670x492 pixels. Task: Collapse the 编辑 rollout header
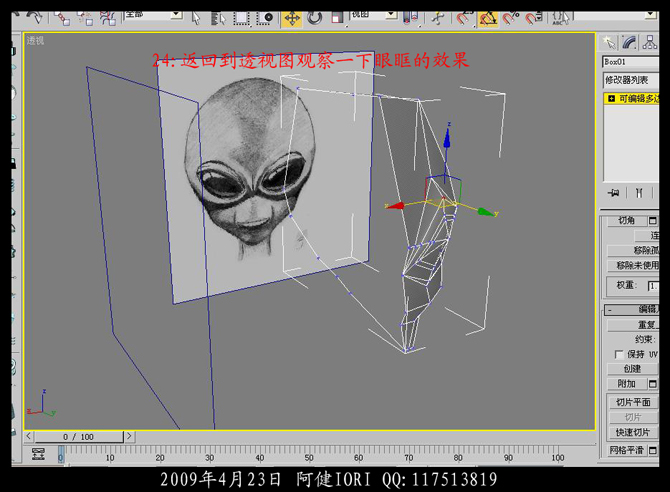coord(631,309)
